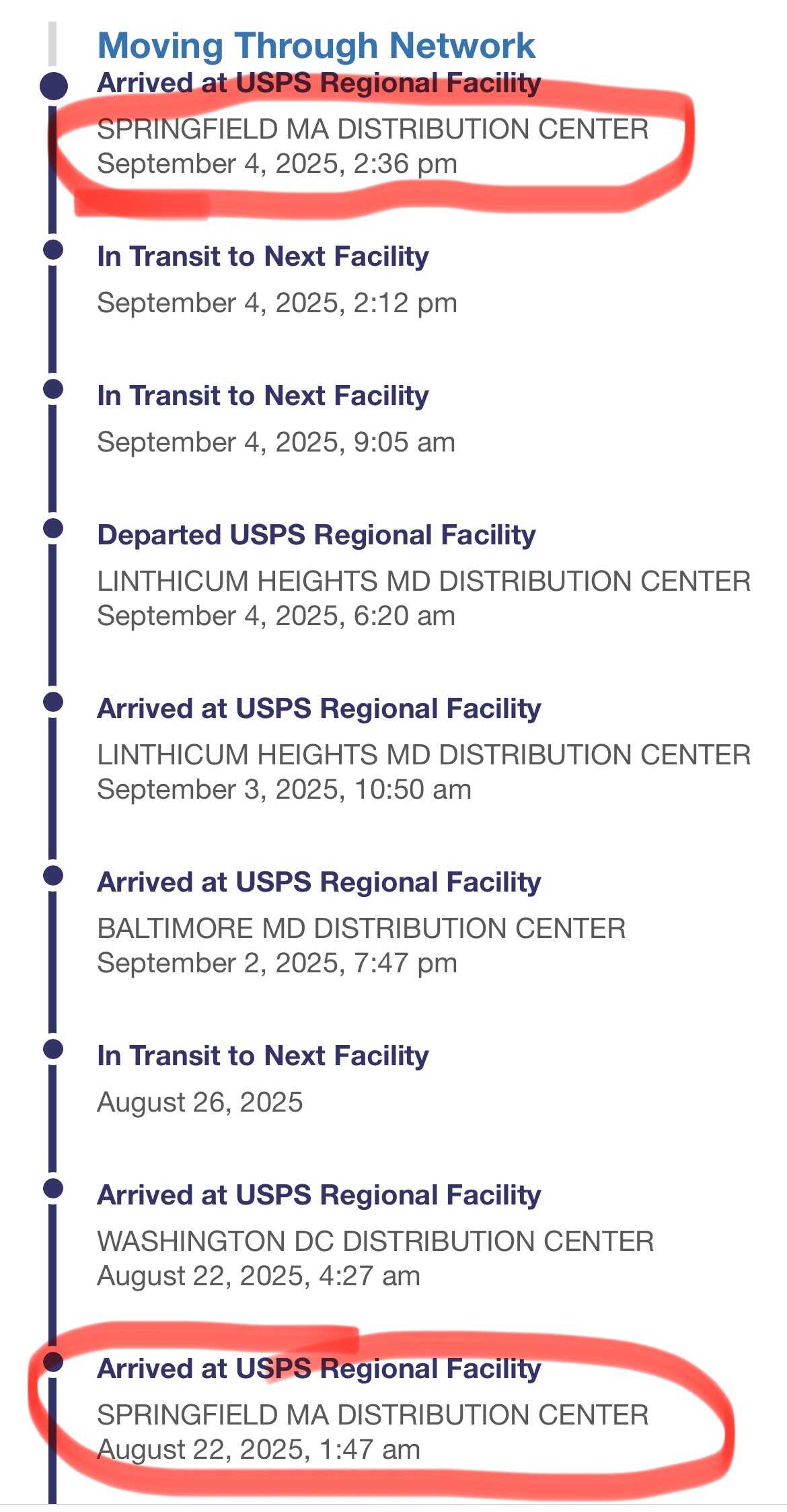Select Linthicum Heights location under the Departed event
Viewport: 787px width, 1512px height.
point(424,581)
